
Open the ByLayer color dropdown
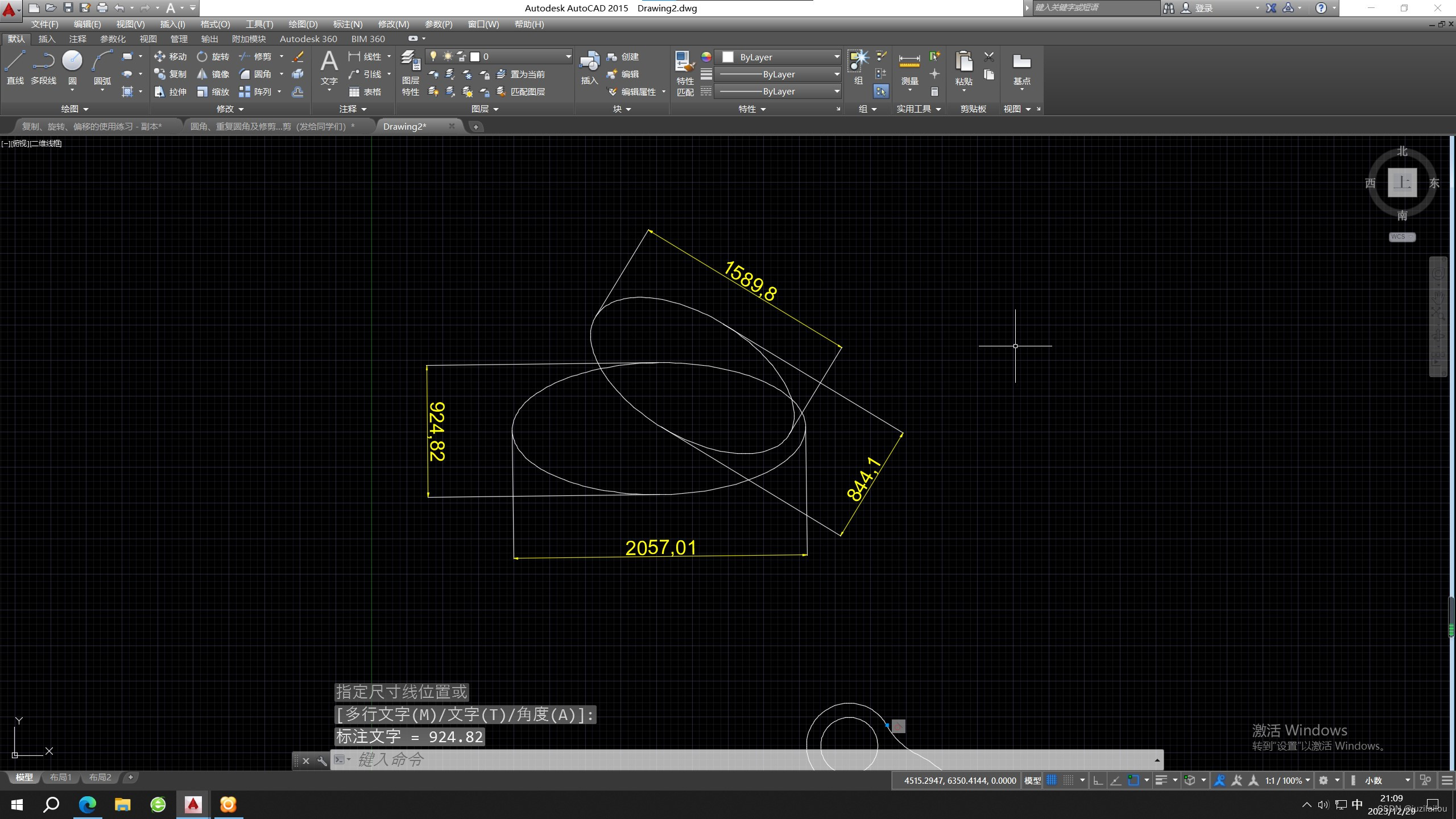(836, 57)
